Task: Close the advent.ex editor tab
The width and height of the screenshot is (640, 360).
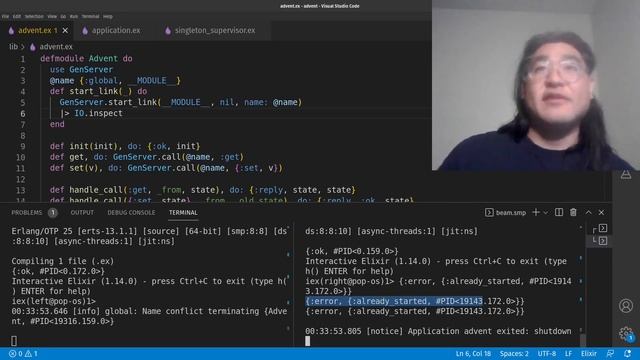Action: 65,31
